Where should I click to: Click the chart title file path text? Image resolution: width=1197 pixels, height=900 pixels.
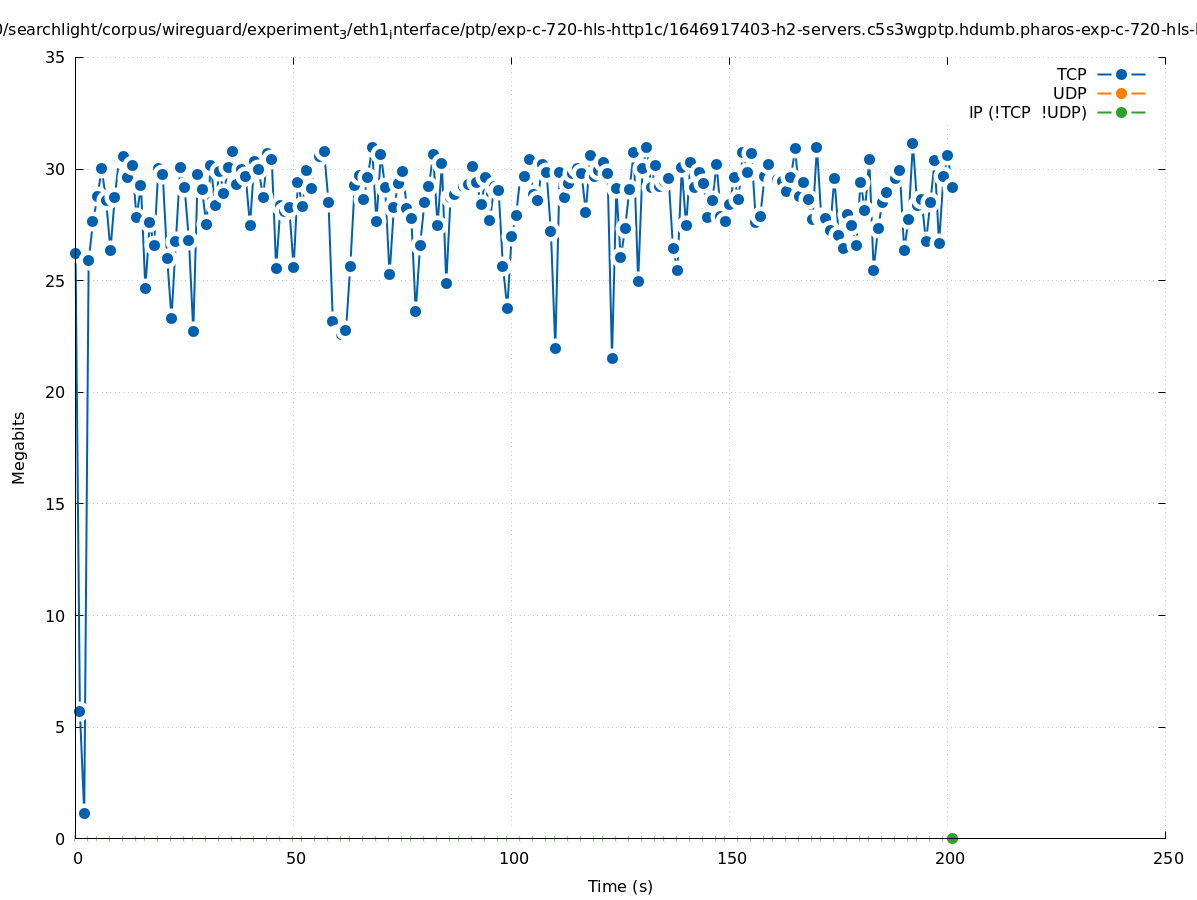(598, 30)
